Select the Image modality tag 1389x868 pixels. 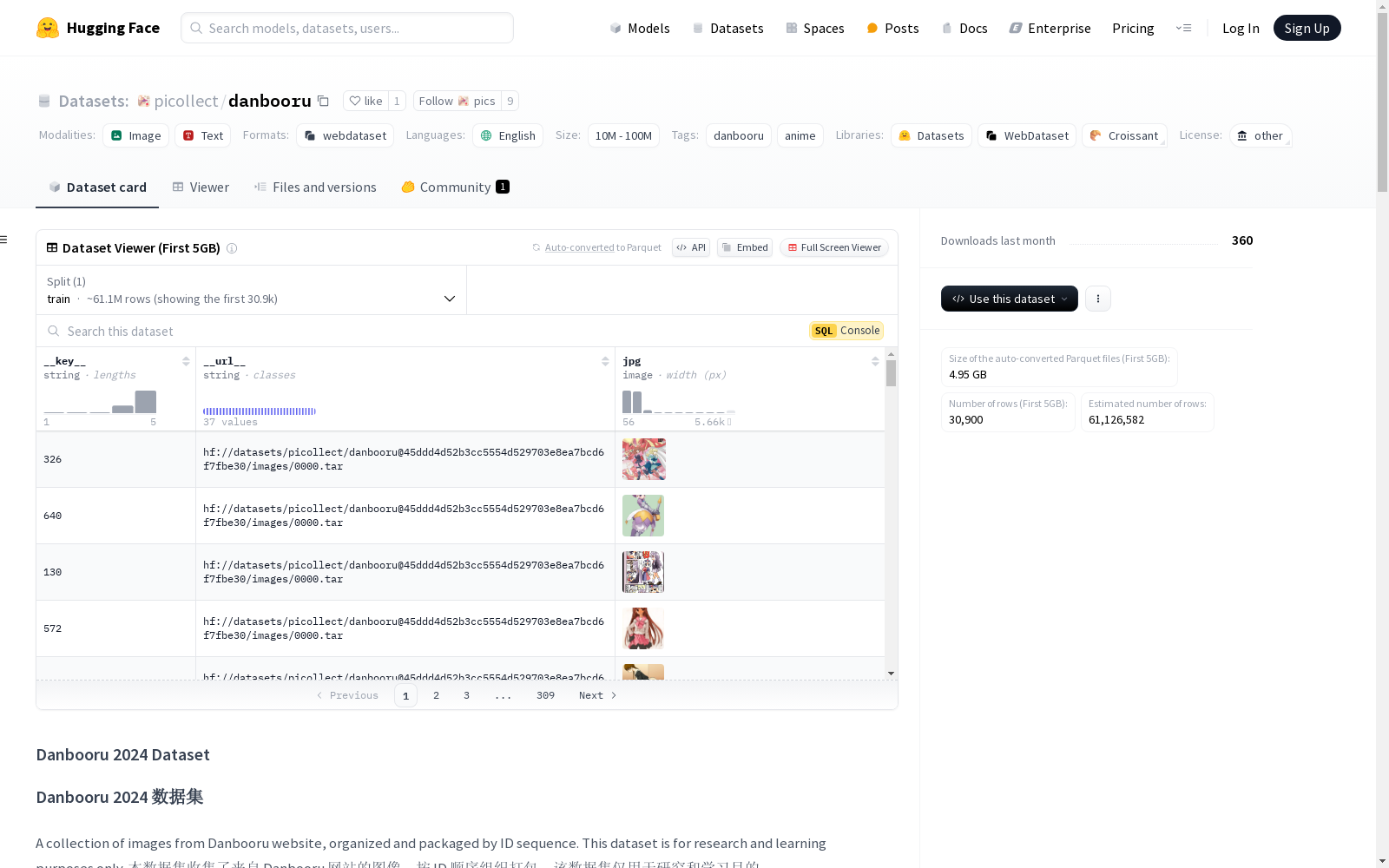tap(136, 135)
